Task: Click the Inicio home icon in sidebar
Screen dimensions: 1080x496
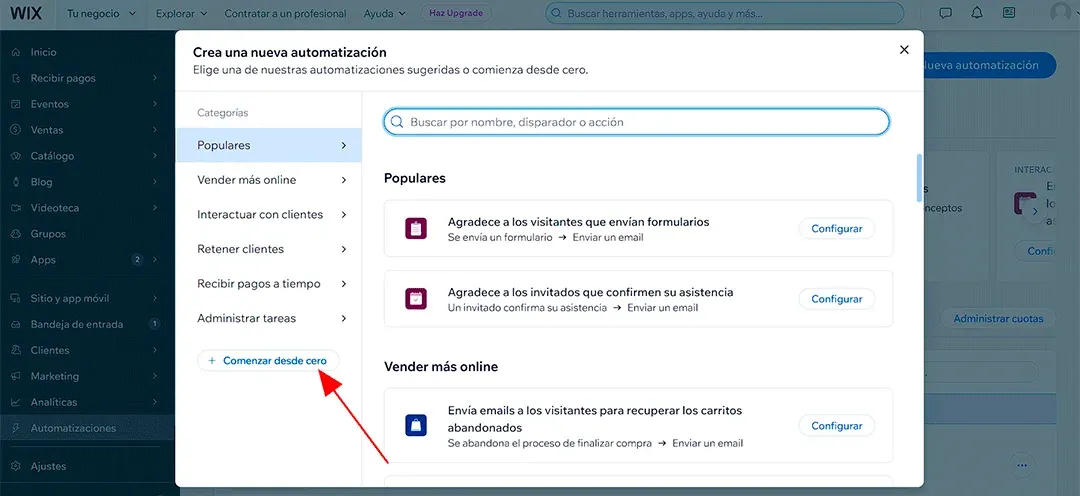Action: point(16,52)
